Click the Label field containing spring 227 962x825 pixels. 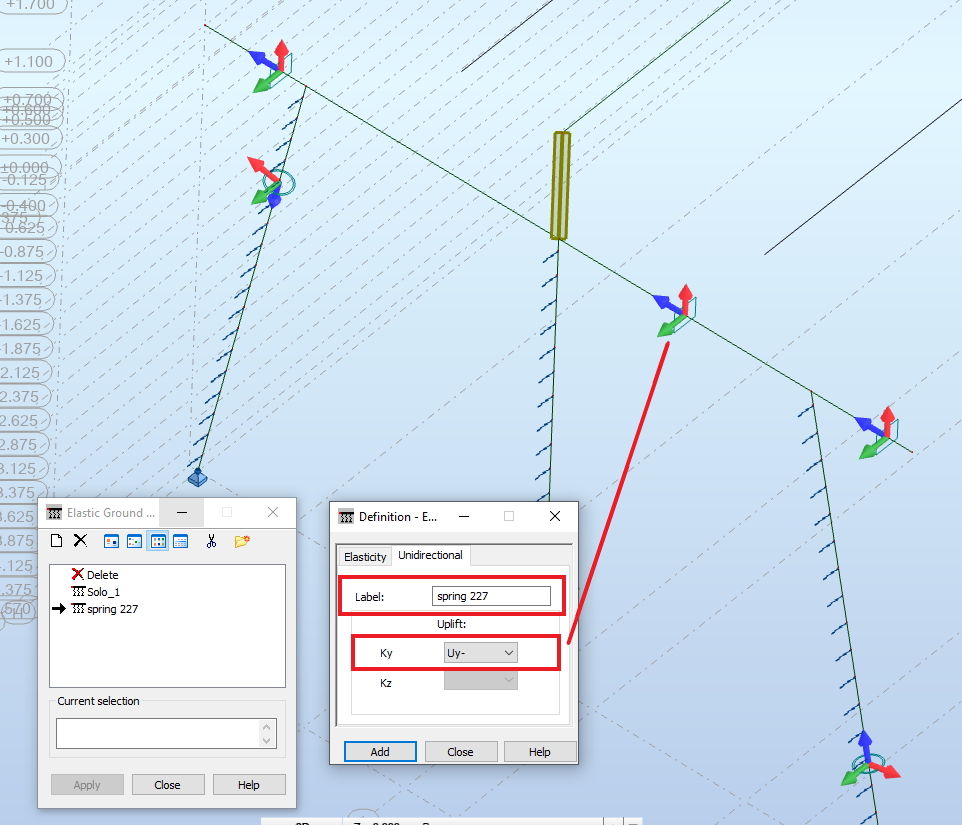pos(491,596)
